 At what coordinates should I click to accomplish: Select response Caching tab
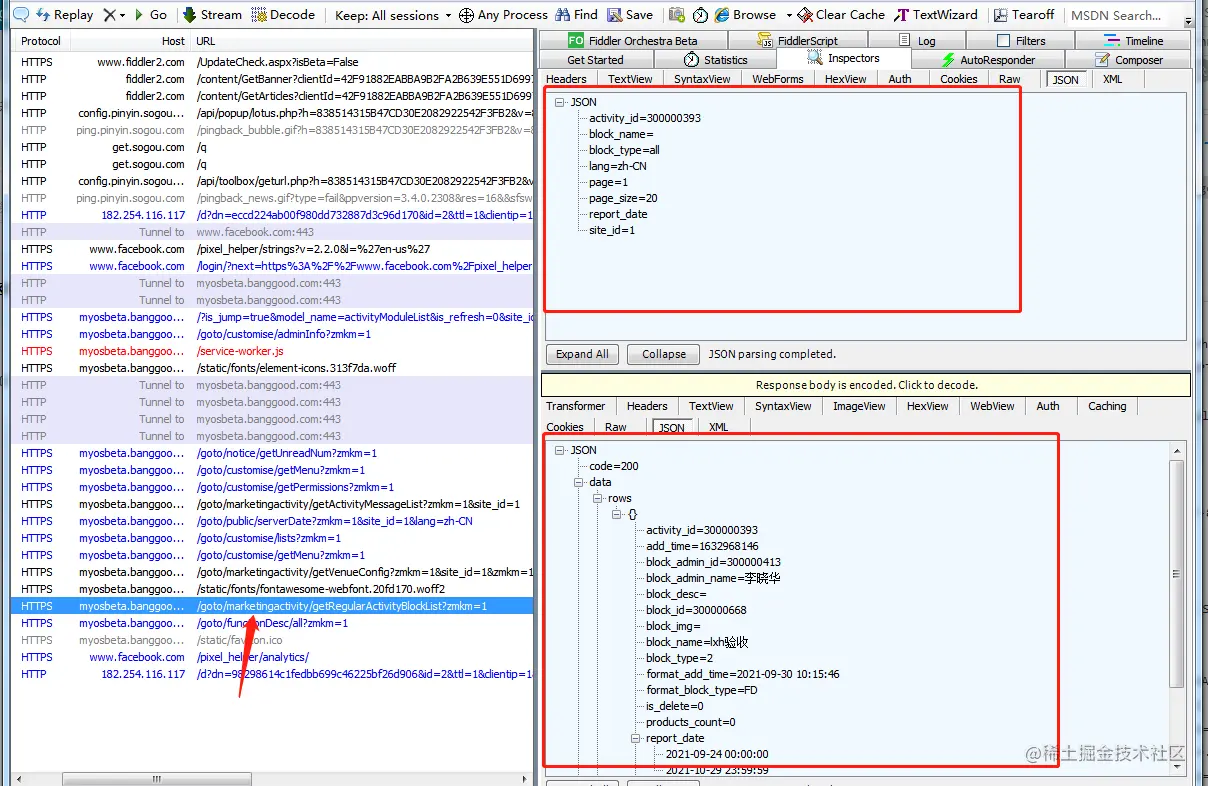[1107, 406]
